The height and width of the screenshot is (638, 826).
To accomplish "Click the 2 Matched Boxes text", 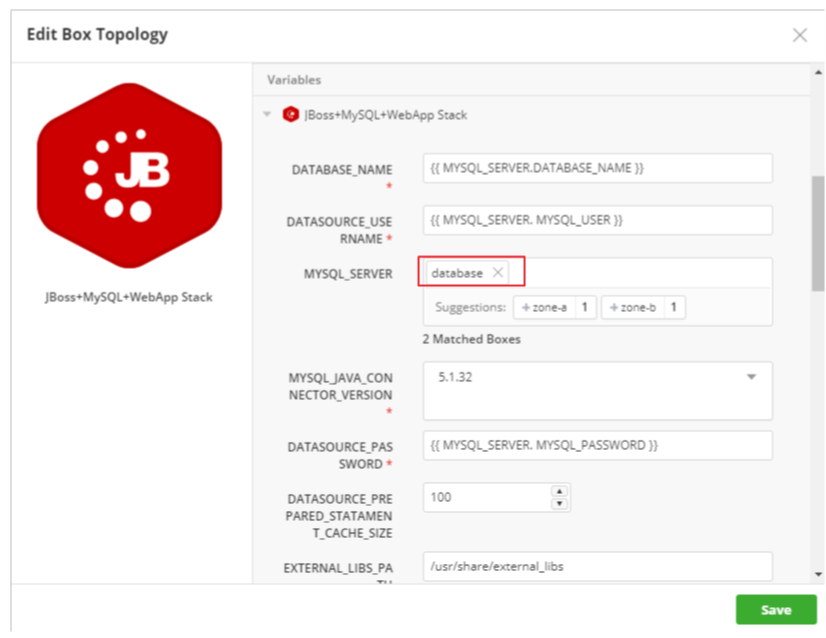I will pos(471,339).
